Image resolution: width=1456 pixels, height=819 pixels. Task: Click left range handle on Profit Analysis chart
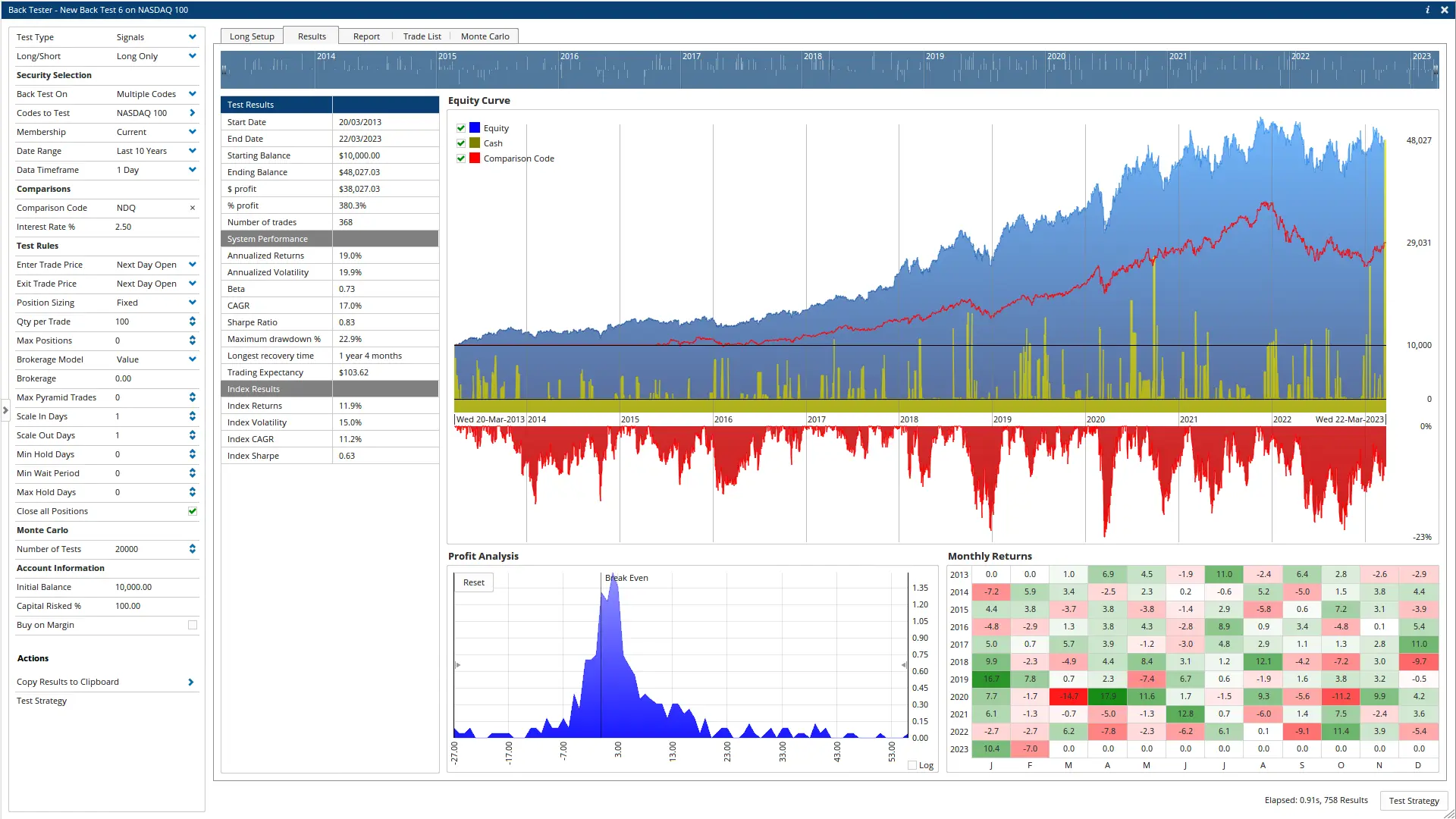[x=458, y=665]
